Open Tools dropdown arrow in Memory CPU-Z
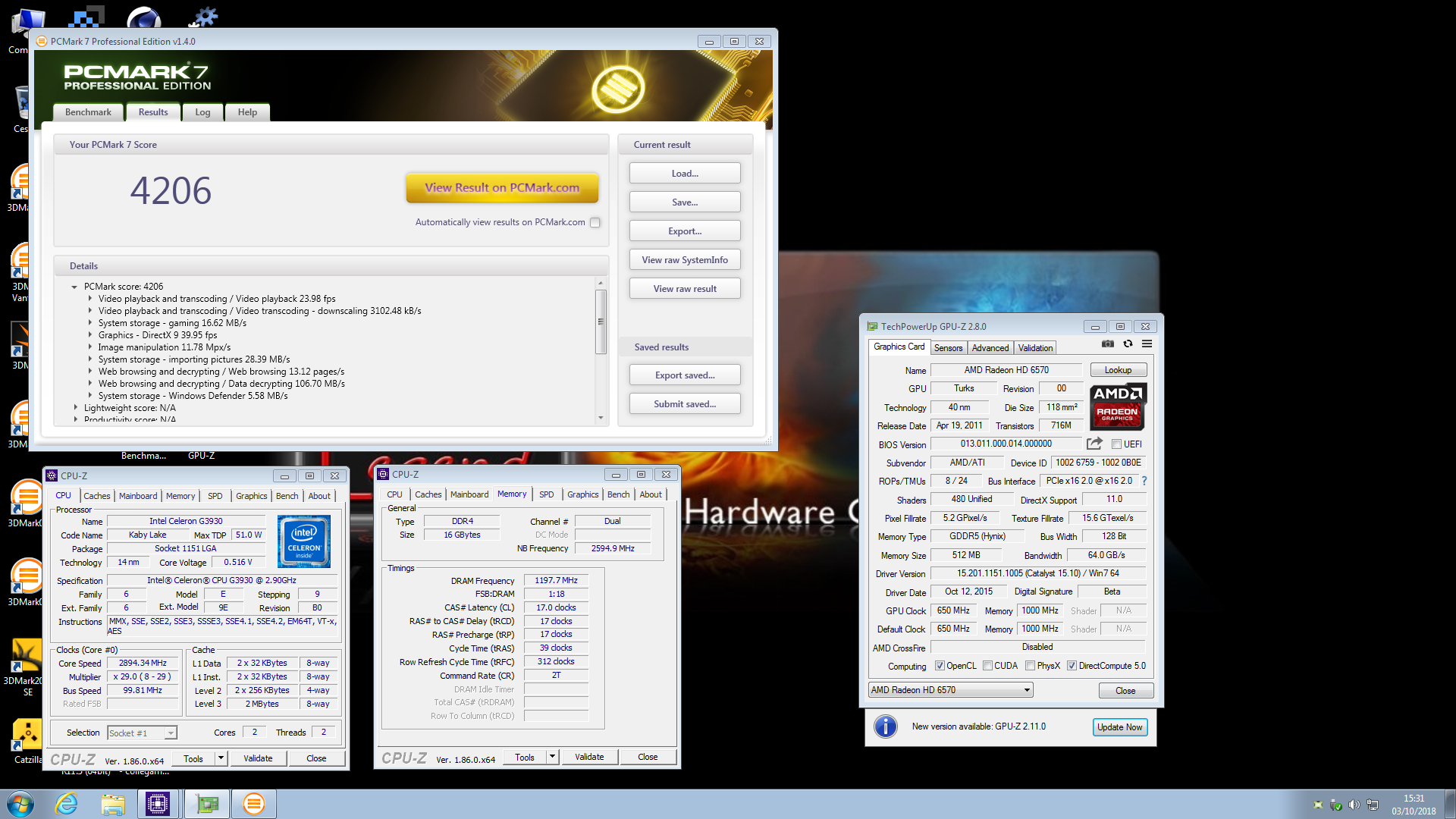This screenshot has width=1456, height=819. pyautogui.click(x=552, y=757)
